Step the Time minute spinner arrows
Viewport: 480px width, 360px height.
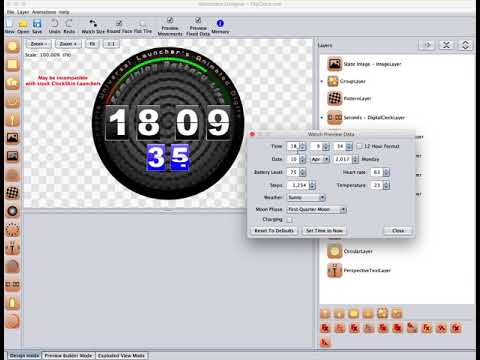[326, 146]
